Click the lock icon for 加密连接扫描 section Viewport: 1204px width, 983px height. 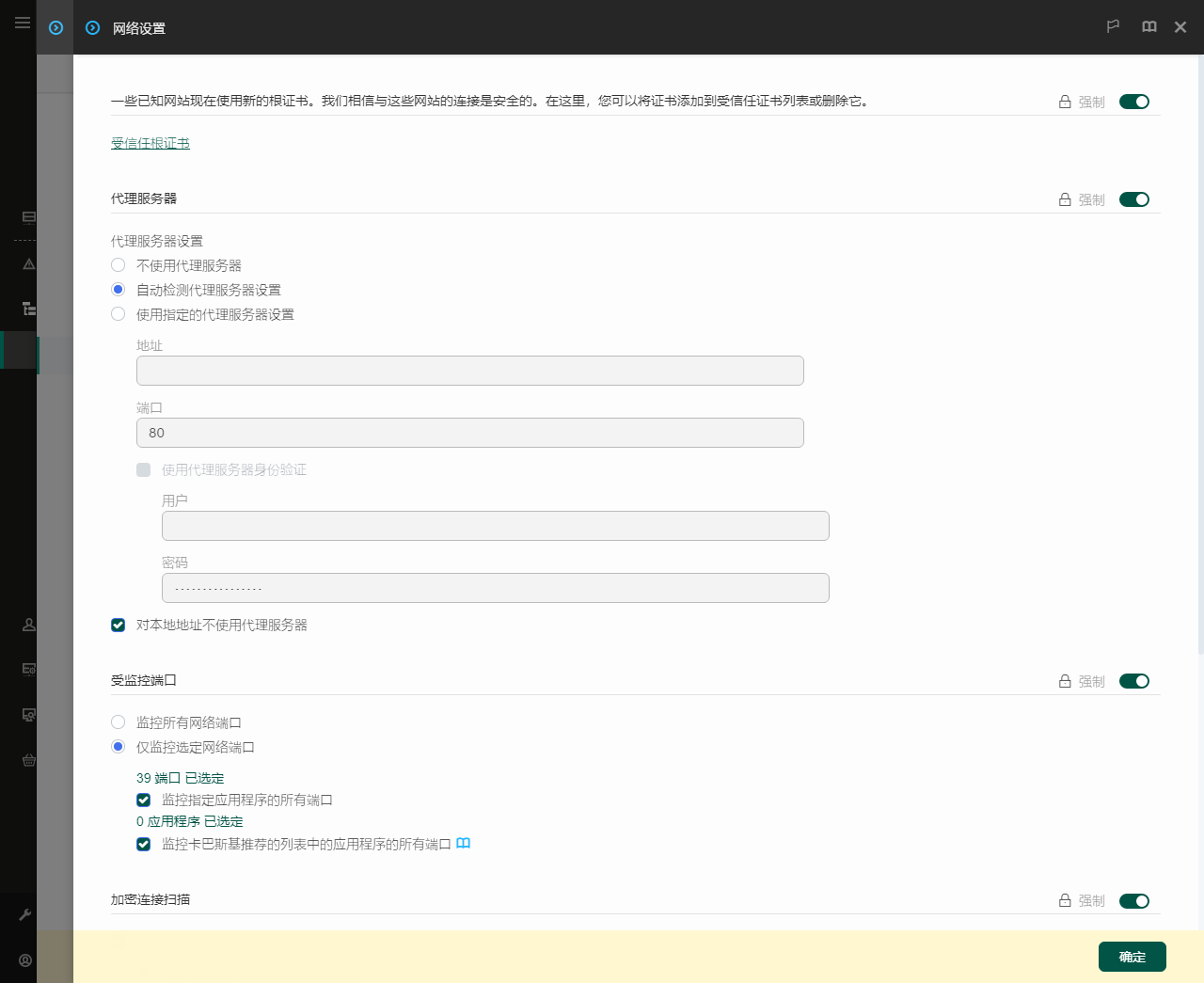[1065, 900]
